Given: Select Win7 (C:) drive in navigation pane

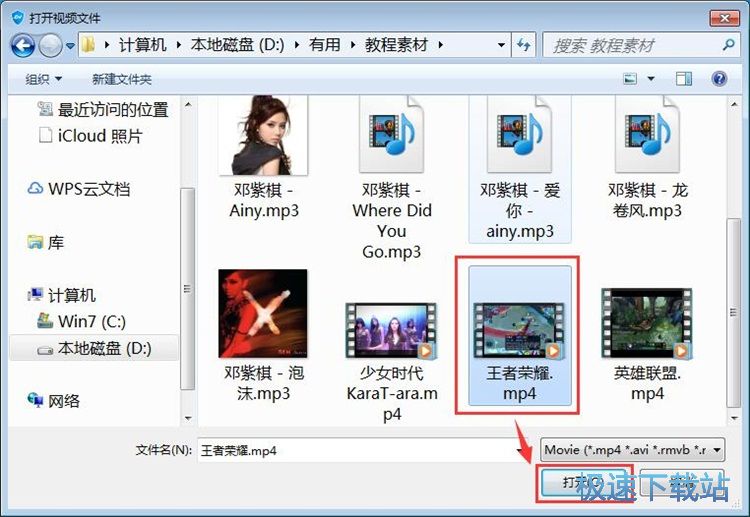Looking at the screenshot, I should pyautogui.click(x=92, y=321).
